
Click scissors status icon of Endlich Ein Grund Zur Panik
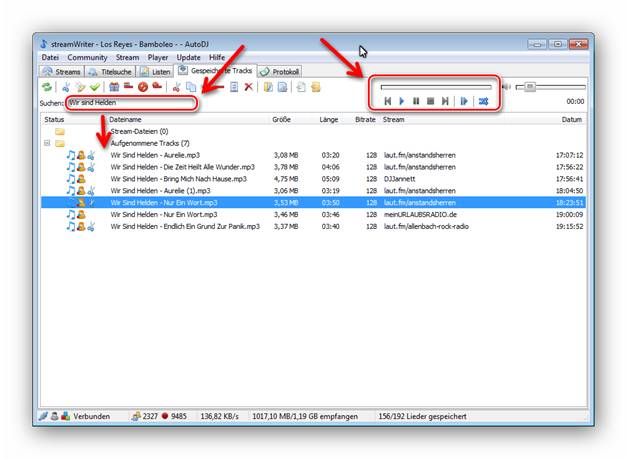(91, 226)
